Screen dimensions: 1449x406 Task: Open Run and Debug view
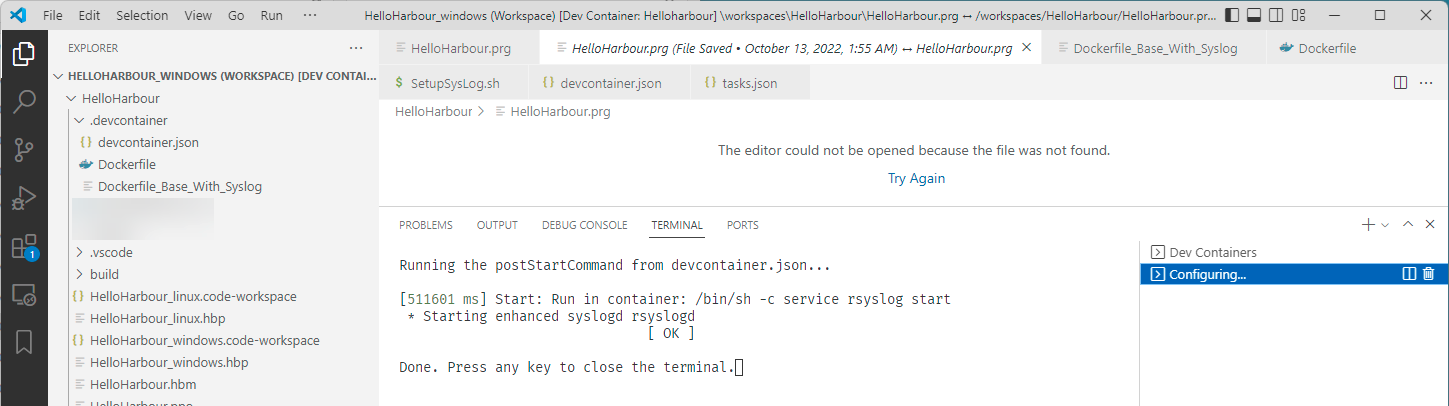(x=24, y=199)
